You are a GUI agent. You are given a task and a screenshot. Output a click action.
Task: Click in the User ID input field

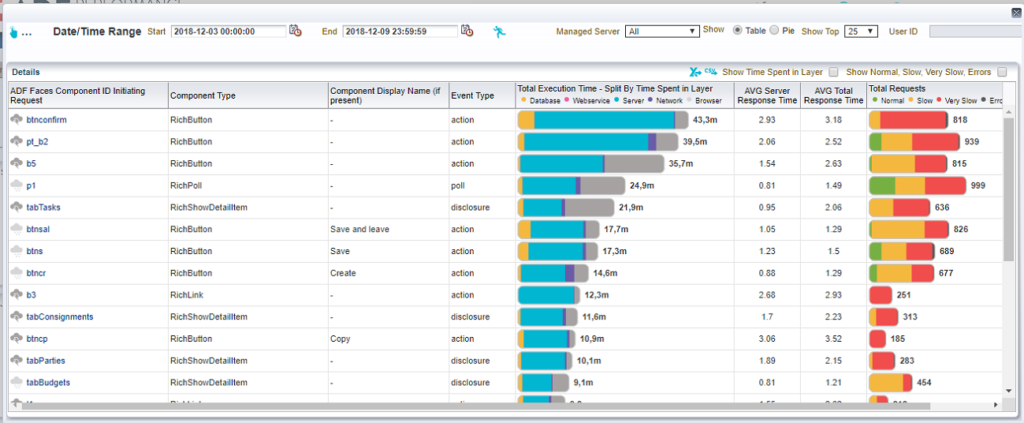point(975,31)
